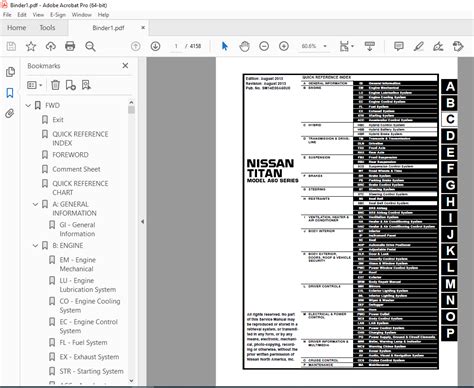Open CO - Engine Cooling System bookmark

[90, 306]
